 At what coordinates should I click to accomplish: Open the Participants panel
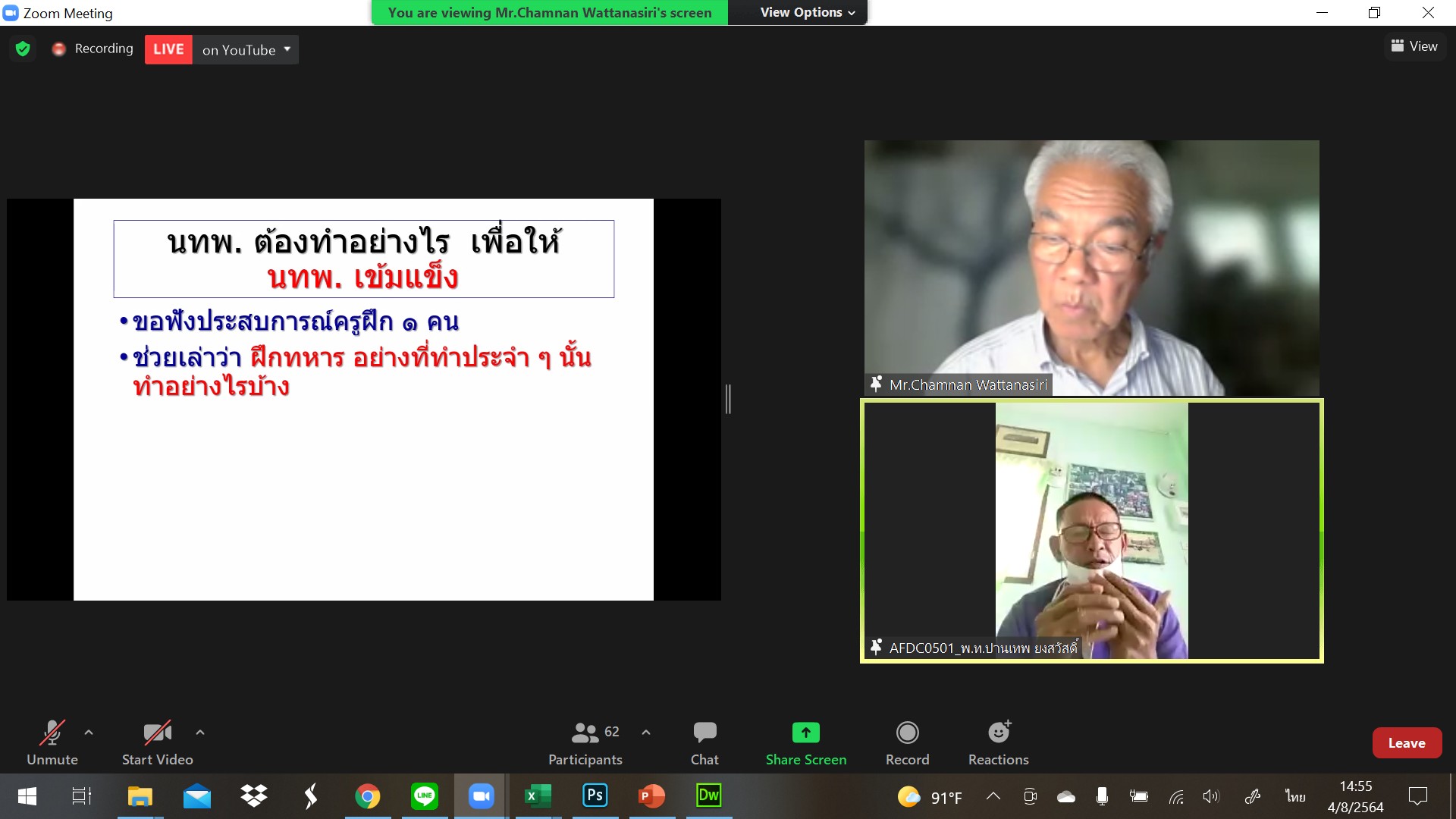(585, 743)
